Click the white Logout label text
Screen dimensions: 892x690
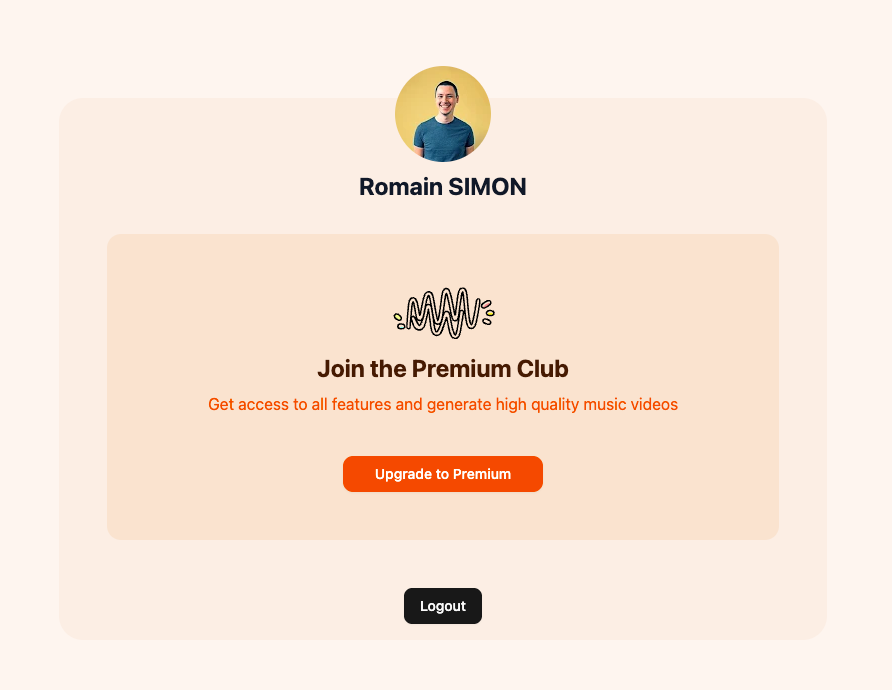coord(443,606)
